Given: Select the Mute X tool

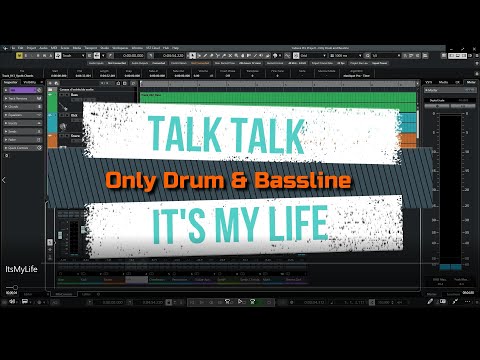Looking at the screenshot, I should [230, 55].
